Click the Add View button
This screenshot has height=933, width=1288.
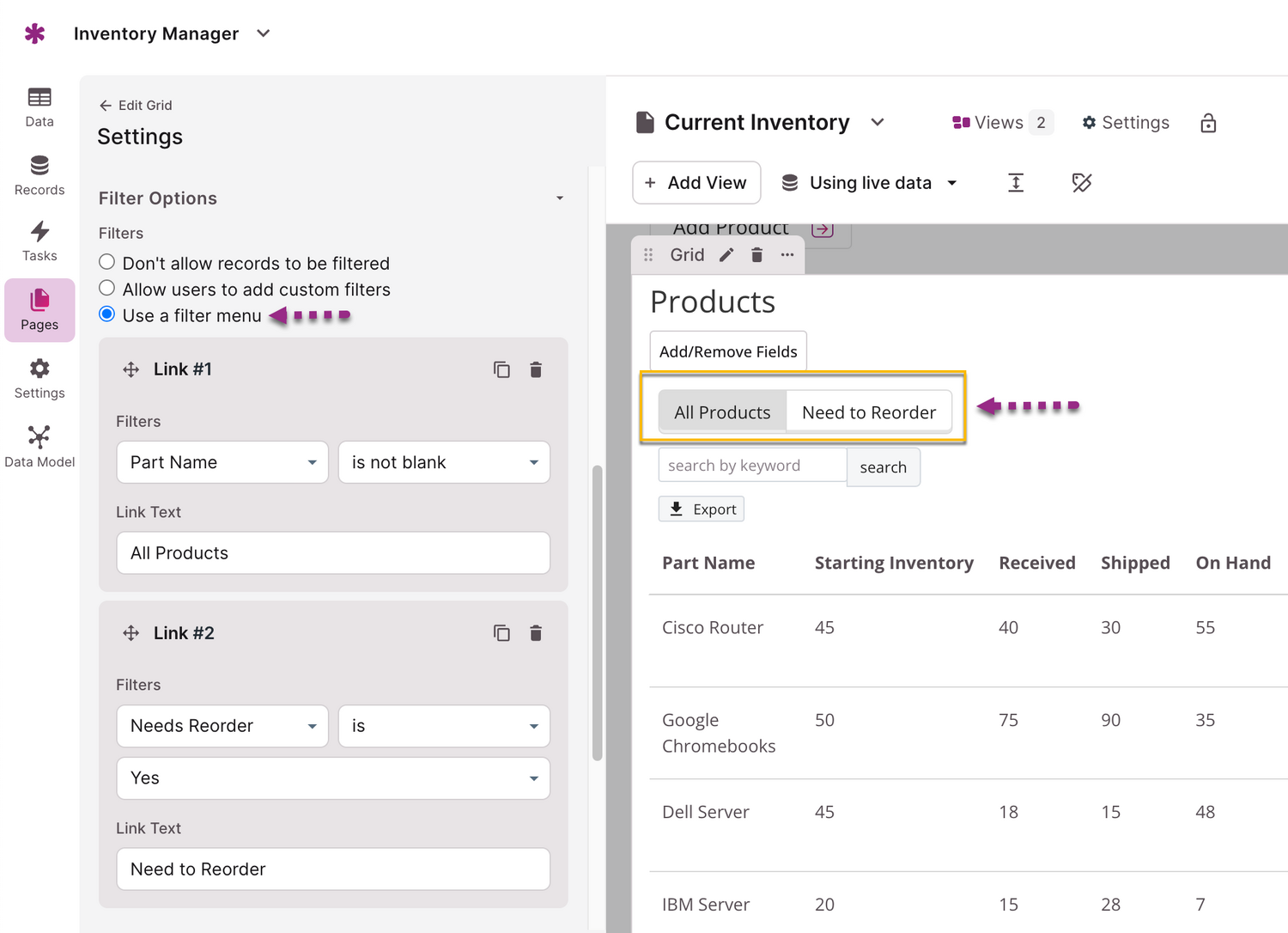coord(696,183)
